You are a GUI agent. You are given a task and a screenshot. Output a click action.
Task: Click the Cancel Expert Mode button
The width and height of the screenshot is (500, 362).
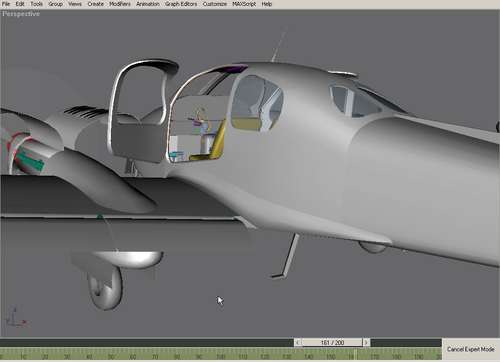pyautogui.click(x=471, y=349)
